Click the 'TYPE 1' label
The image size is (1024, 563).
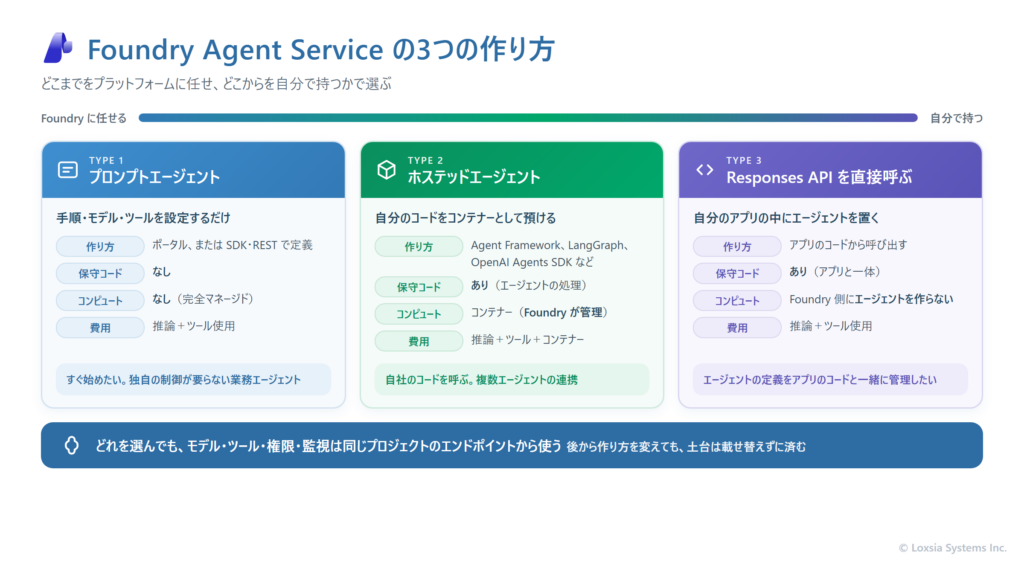tap(106, 161)
